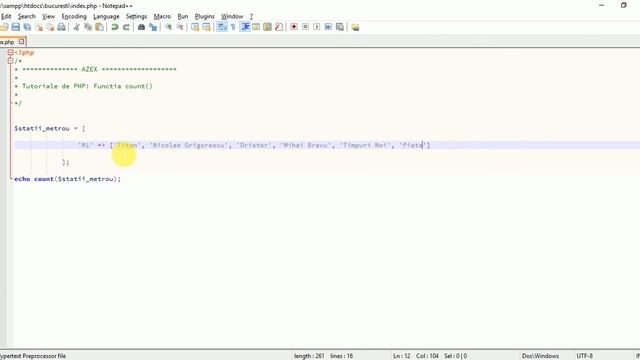Click the Replace toolbar icon
This screenshot has width=640, height=360.
[153, 27]
